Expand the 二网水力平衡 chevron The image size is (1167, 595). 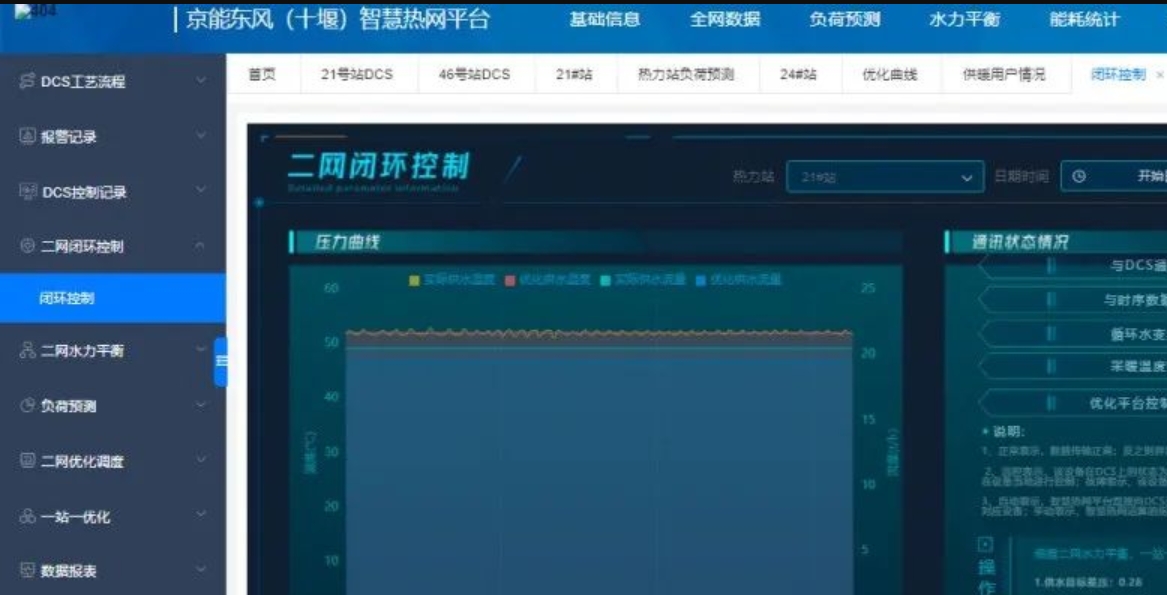tap(200, 351)
